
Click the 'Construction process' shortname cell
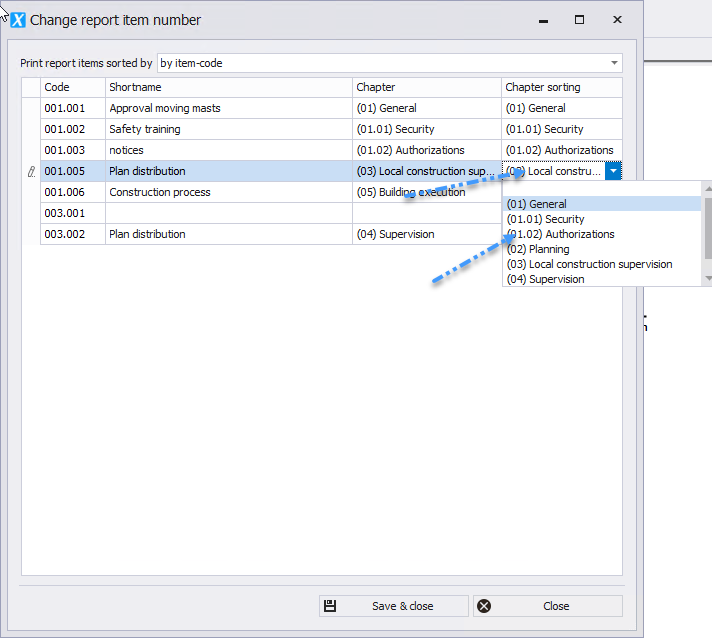pos(229,192)
